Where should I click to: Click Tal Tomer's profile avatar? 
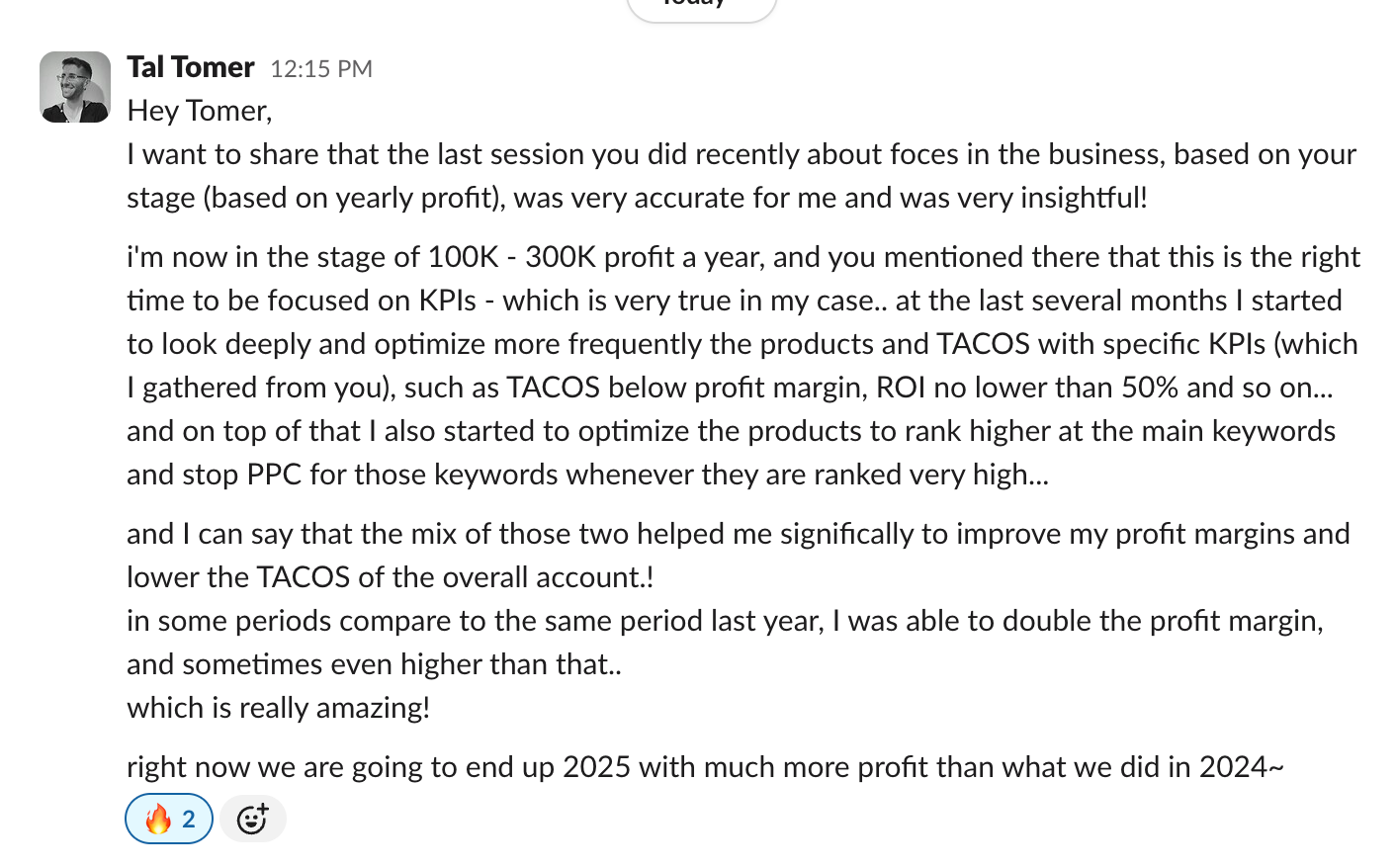75,87
